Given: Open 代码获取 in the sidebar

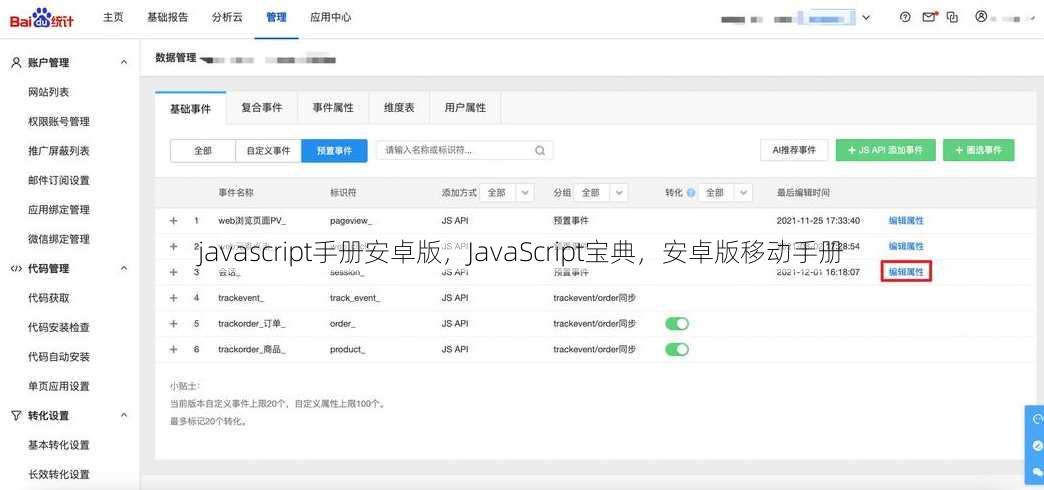Looking at the screenshot, I should pos(49,298).
